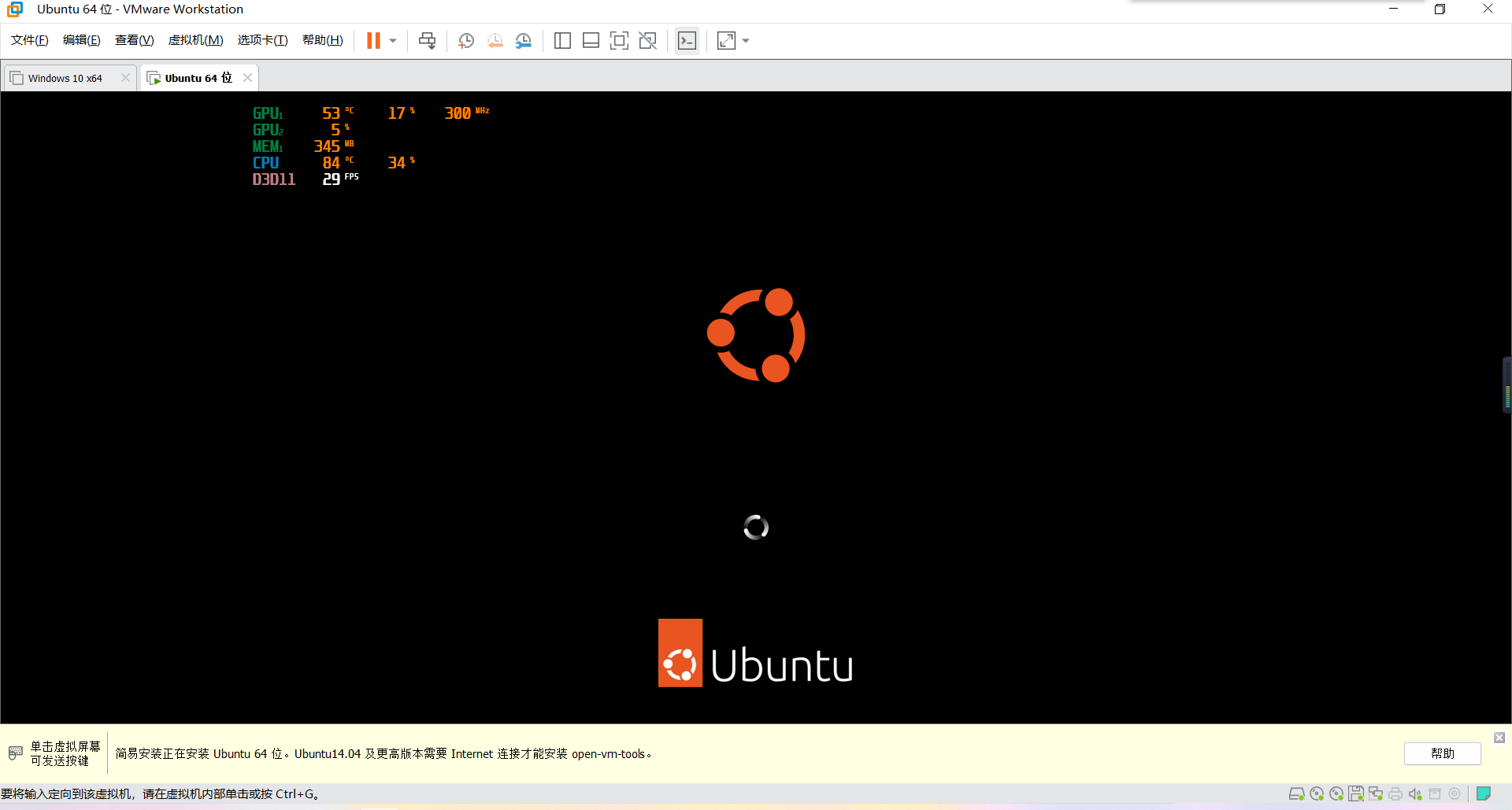Screen dimensions: 1512x810
Task: Enter full screen mode
Action: click(619, 40)
